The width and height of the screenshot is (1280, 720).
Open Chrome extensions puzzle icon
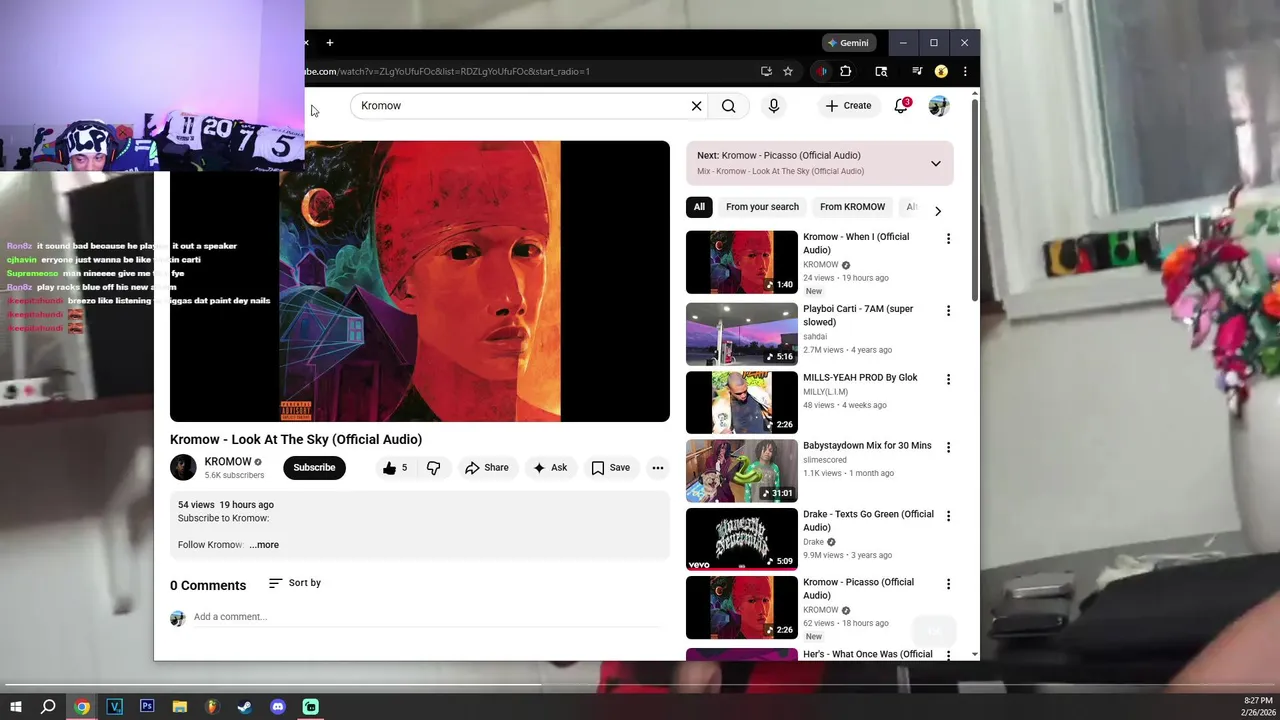tap(846, 71)
